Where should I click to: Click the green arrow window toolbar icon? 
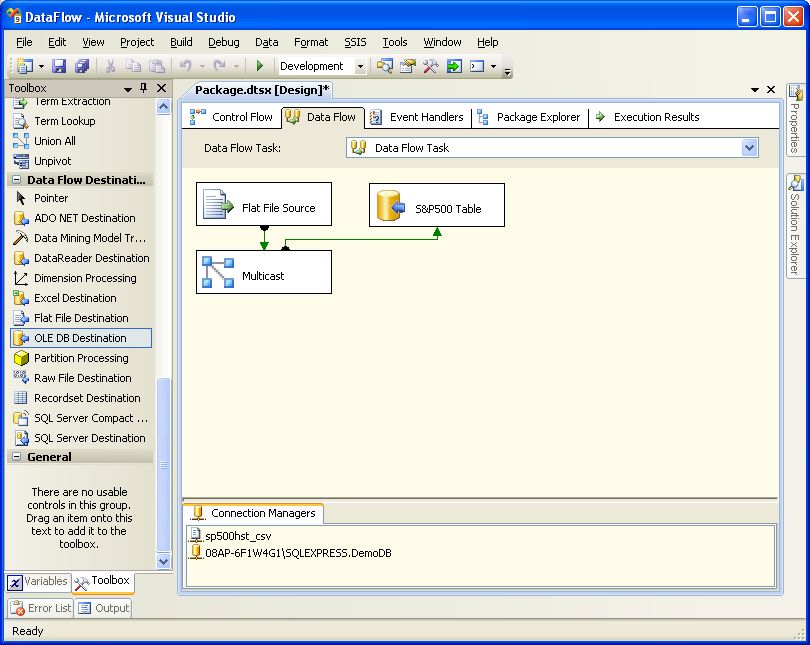[454, 66]
